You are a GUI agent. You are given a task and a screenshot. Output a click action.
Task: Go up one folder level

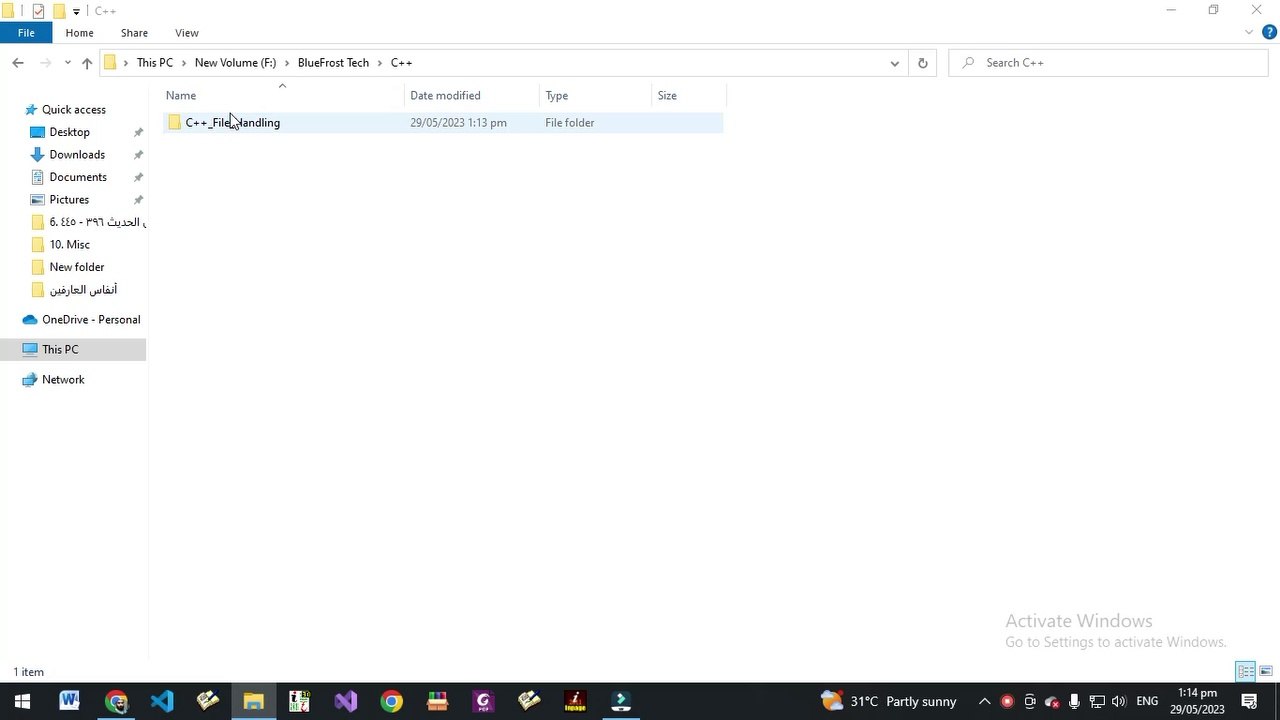click(87, 62)
